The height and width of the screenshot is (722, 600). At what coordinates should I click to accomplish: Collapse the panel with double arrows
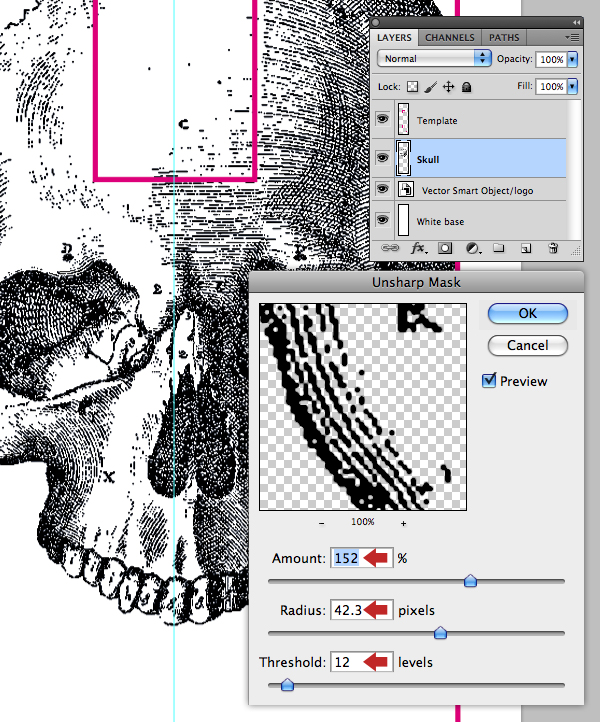[576, 22]
